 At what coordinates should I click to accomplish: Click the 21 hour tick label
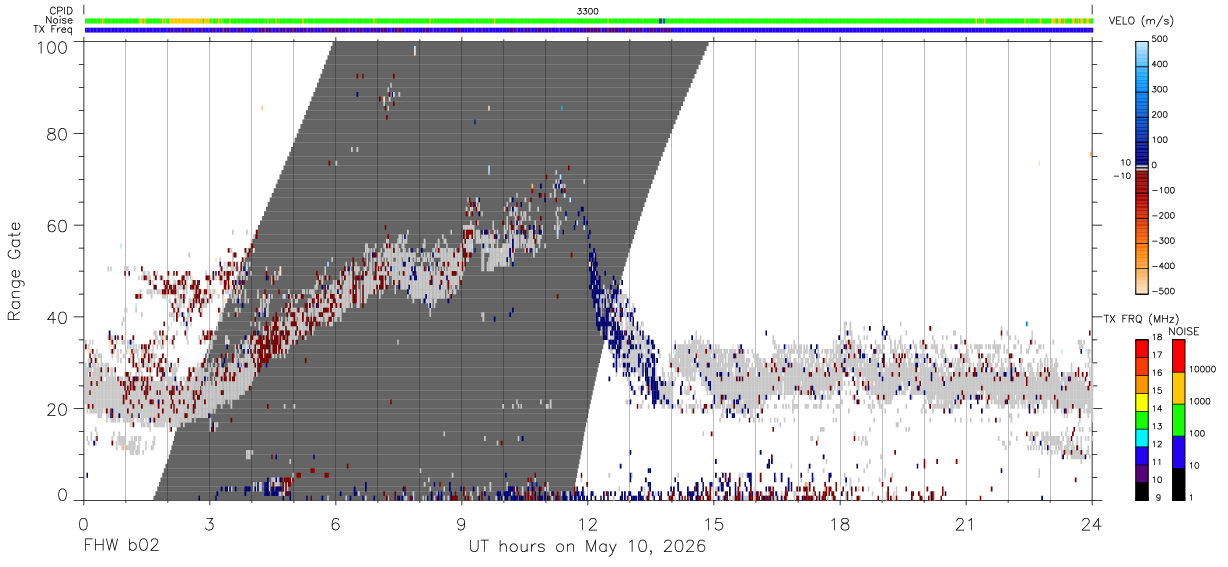pyautogui.click(x=965, y=523)
